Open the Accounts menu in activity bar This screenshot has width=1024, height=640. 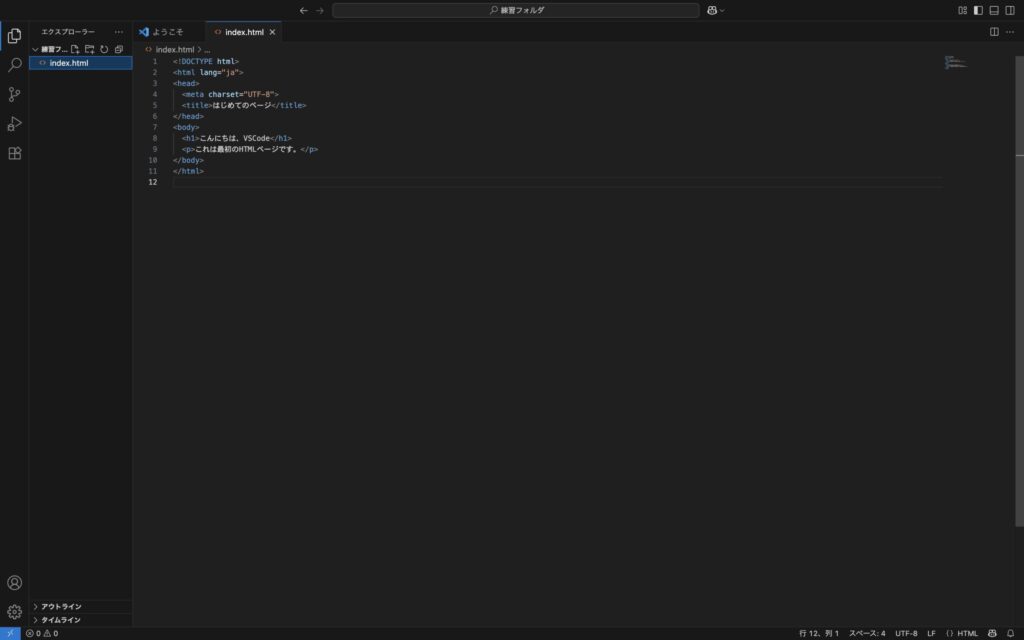pyautogui.click(x=14, y=583)
